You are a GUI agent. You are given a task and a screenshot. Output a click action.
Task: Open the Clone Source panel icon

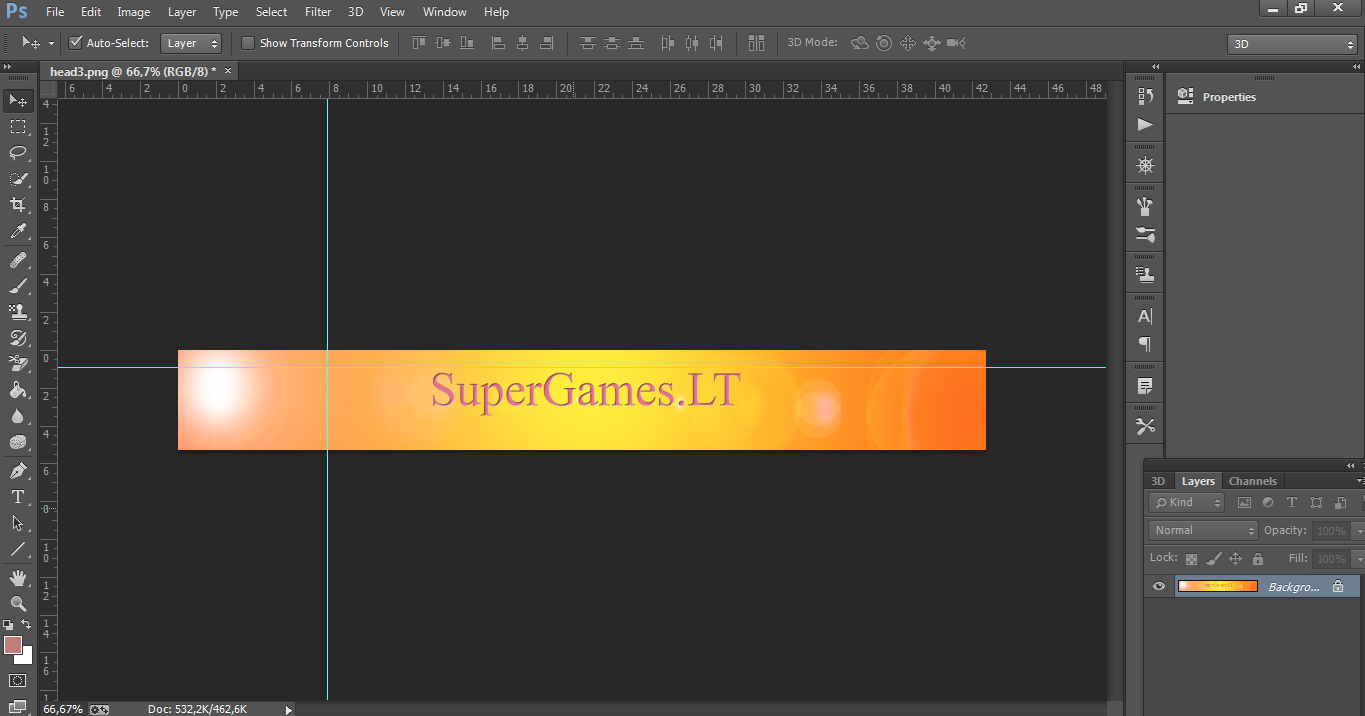[1145, 274]
